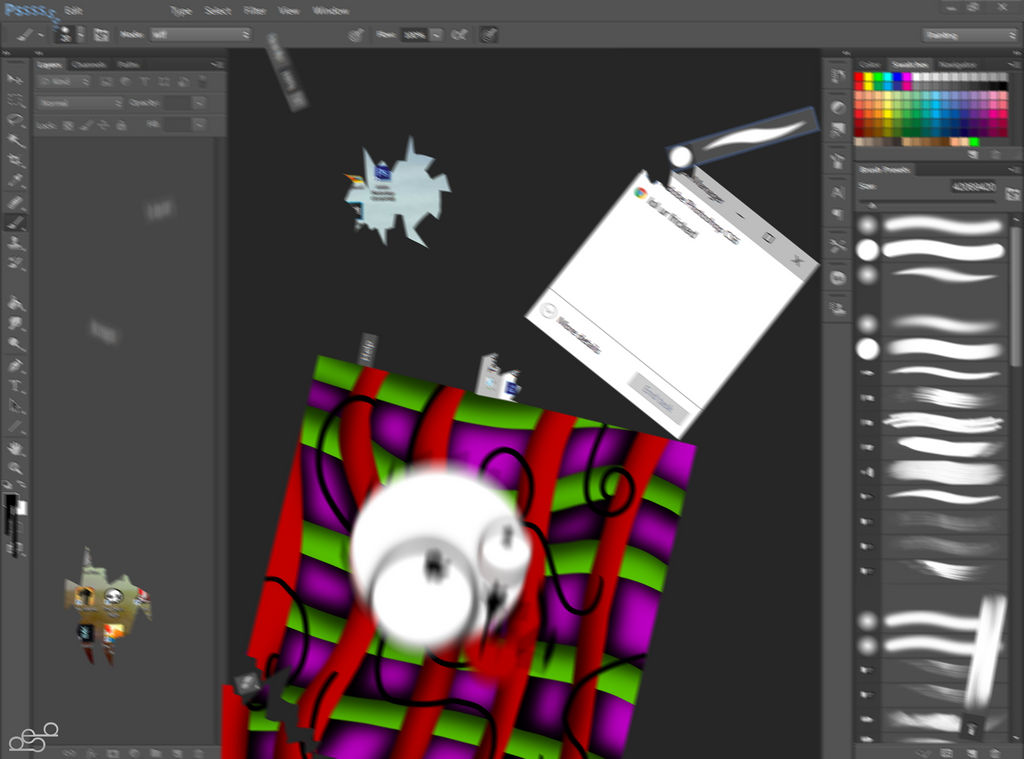Toggle pressure for size at options bar end

[487, 34]
